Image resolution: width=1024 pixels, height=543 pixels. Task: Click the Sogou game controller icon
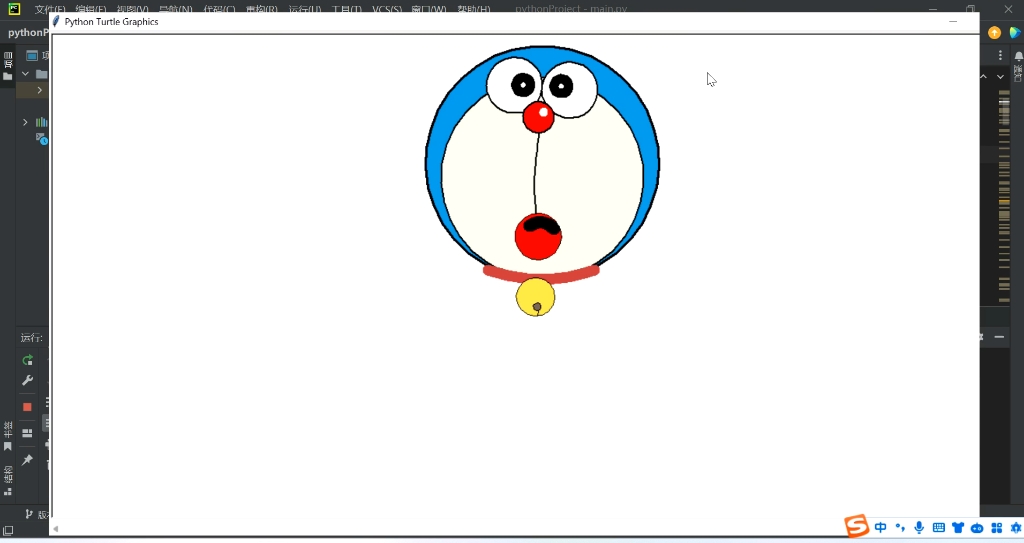[977, 528]
